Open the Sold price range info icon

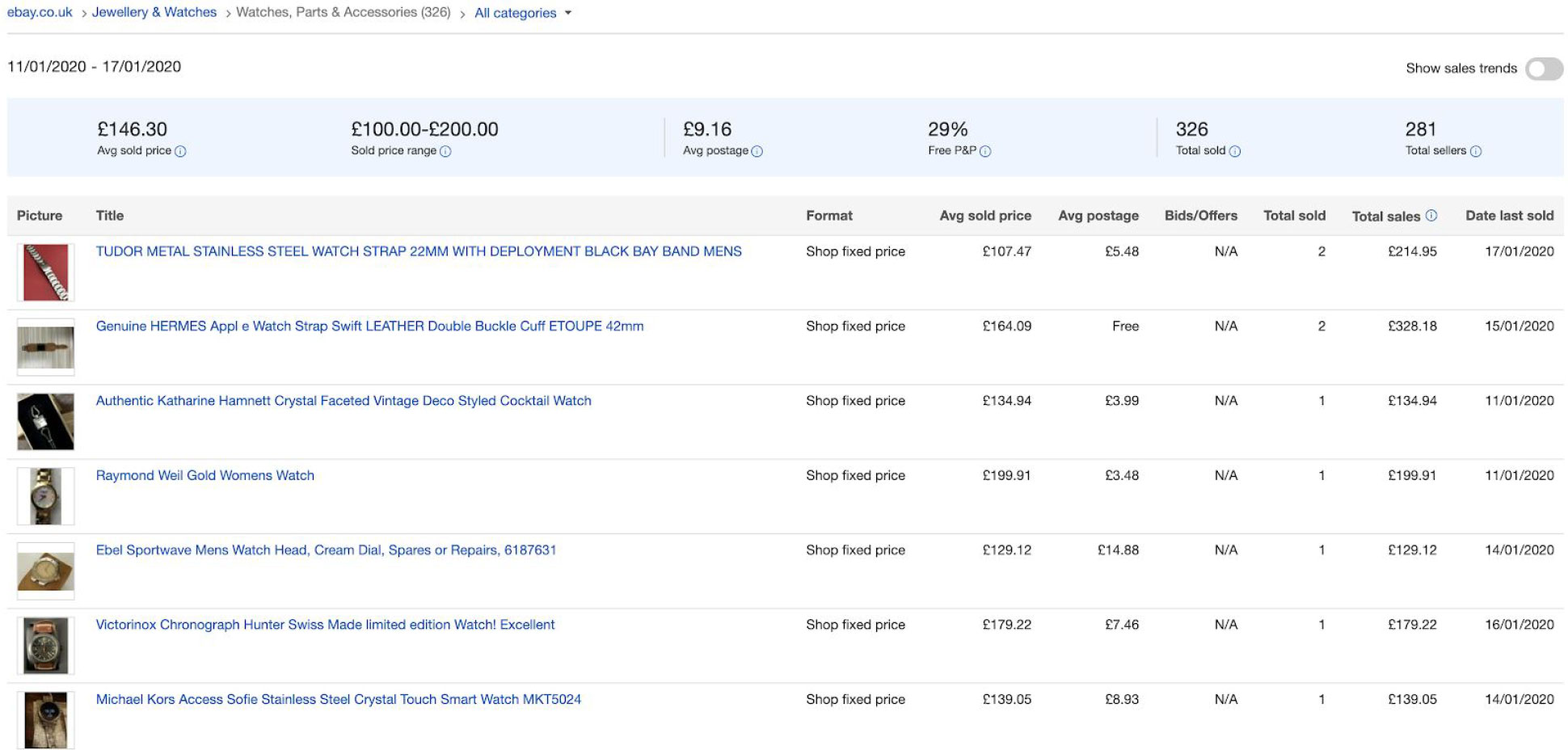[445, 151]
